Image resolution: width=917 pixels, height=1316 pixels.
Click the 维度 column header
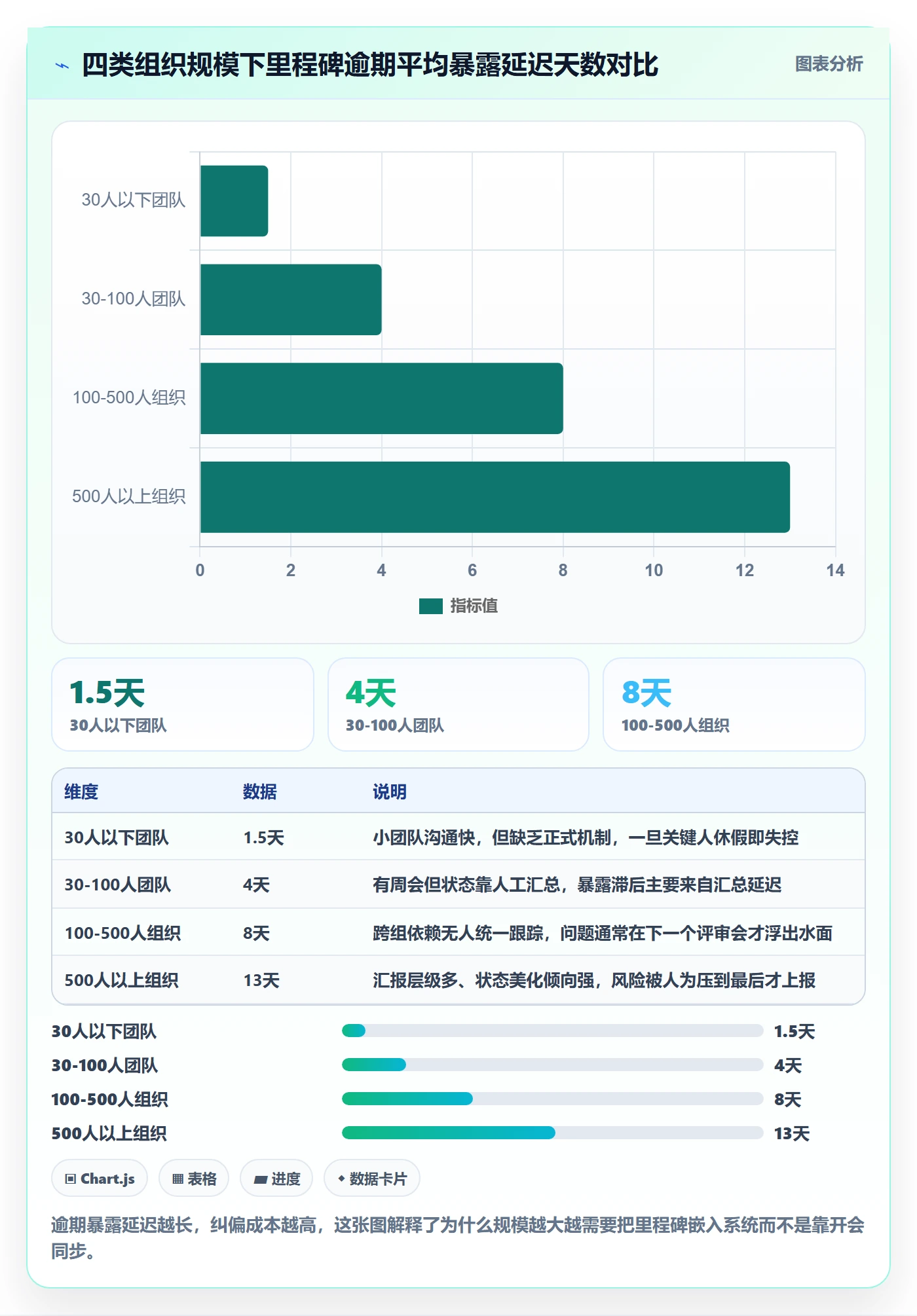tap(81, 792)
